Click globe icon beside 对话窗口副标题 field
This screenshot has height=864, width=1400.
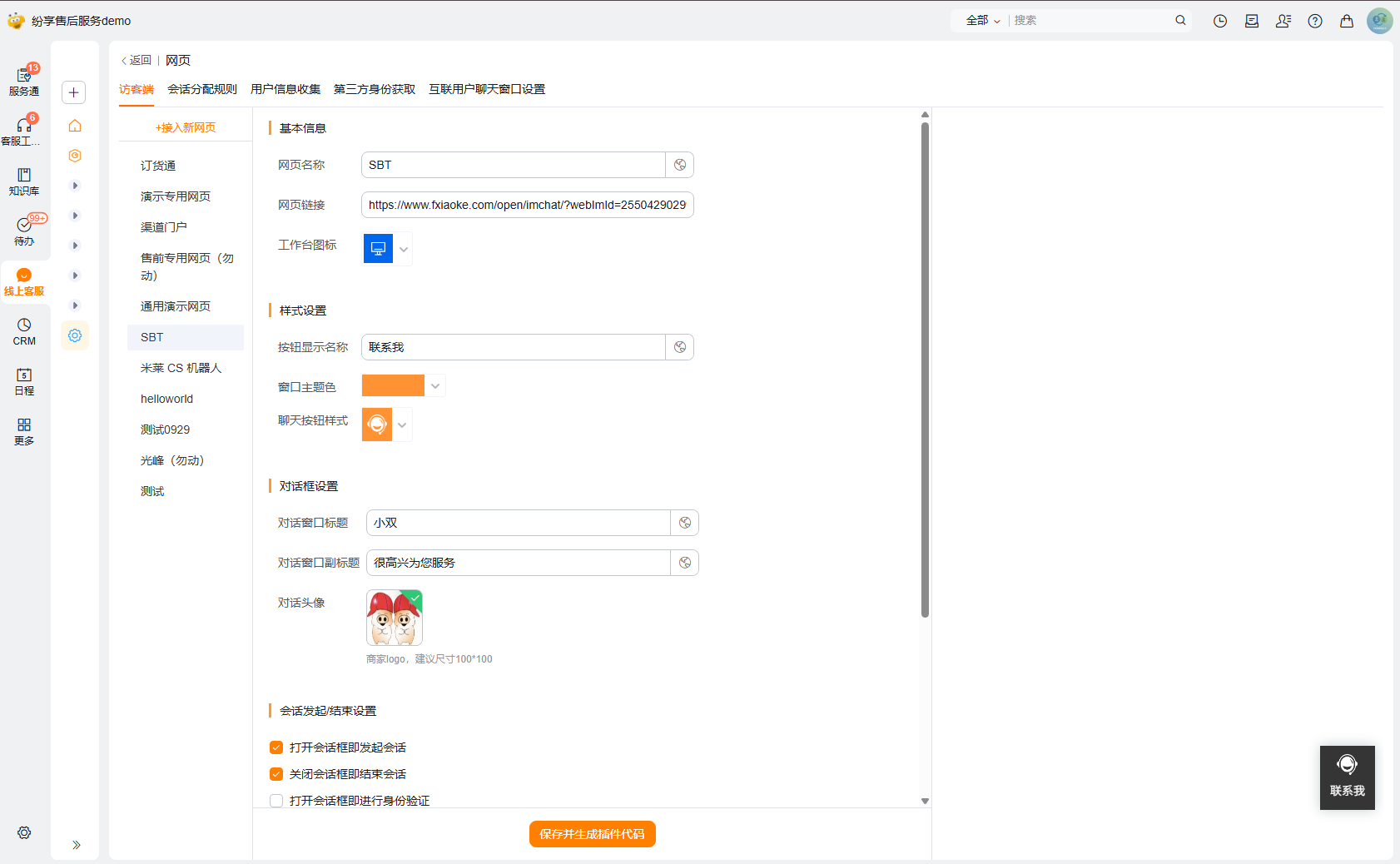[685, 563]
